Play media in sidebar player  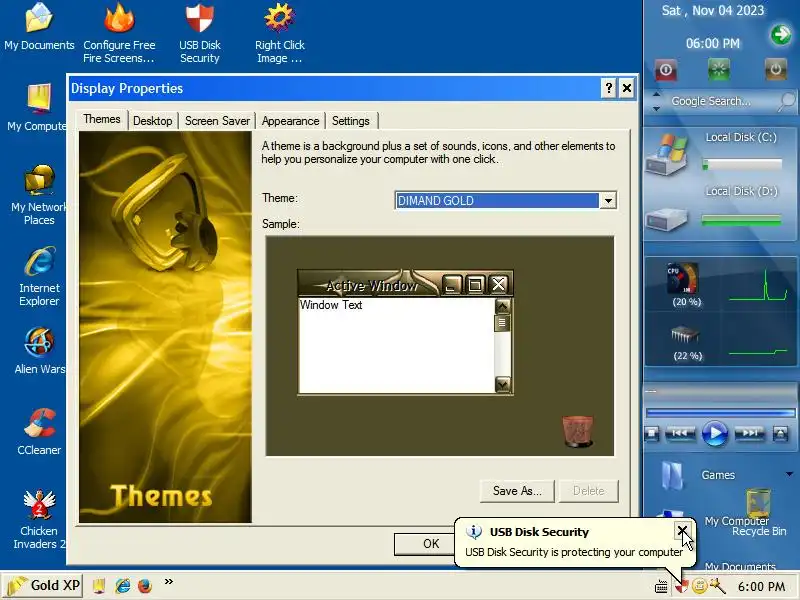715,434
